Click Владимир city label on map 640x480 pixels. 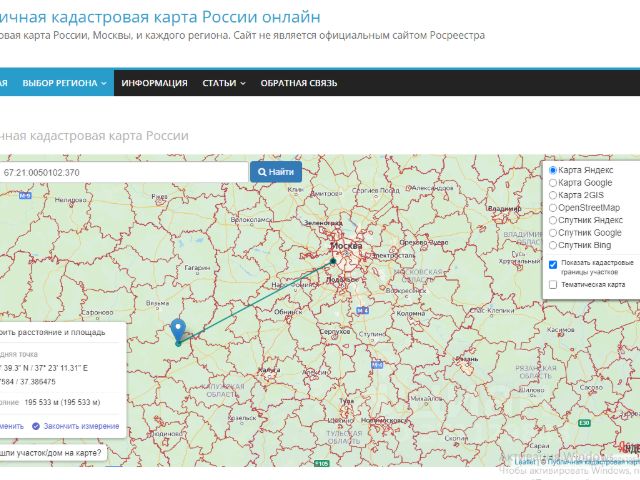[x=504, y=209]
